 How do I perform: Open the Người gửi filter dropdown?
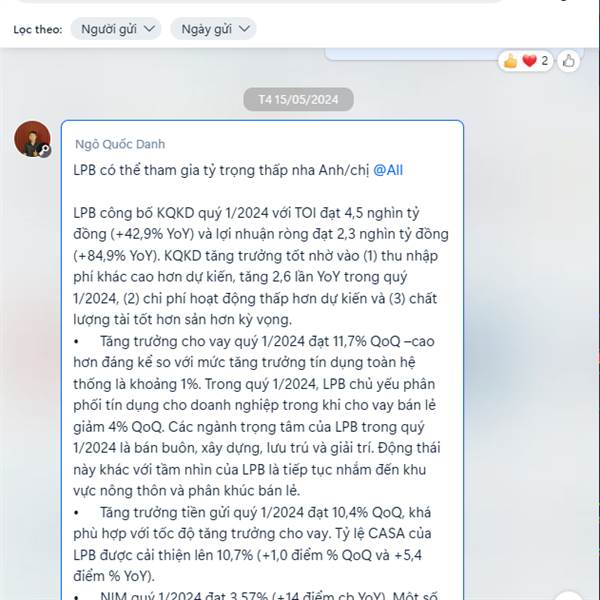[x=116, y=29]
